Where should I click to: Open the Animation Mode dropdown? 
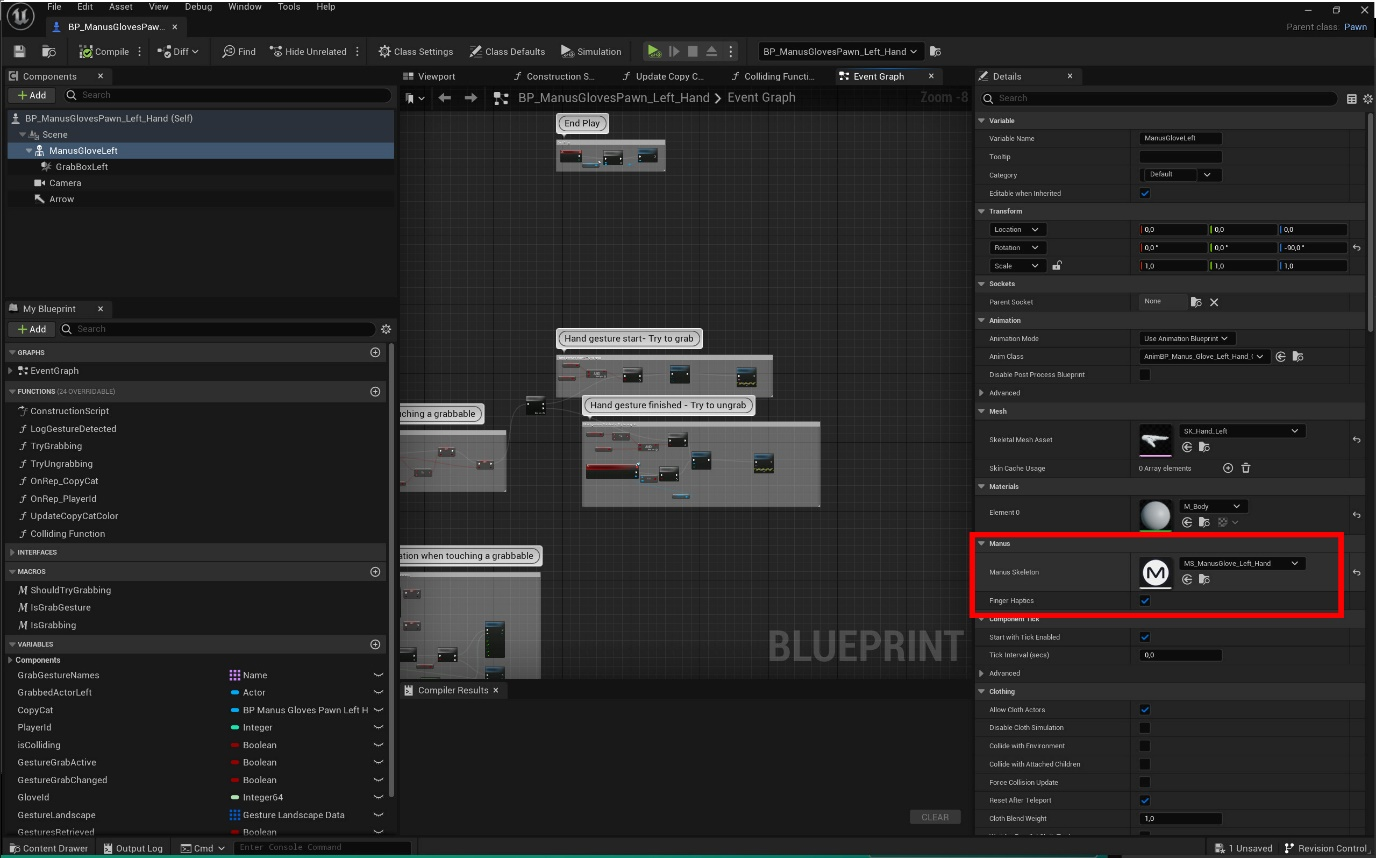coord(1187,339)
